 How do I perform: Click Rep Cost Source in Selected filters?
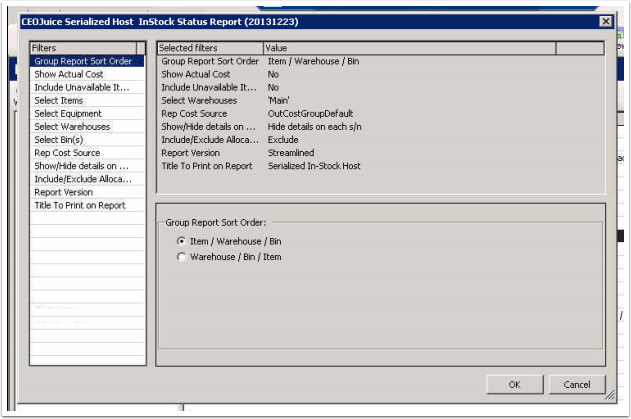(x=194, y=114)
